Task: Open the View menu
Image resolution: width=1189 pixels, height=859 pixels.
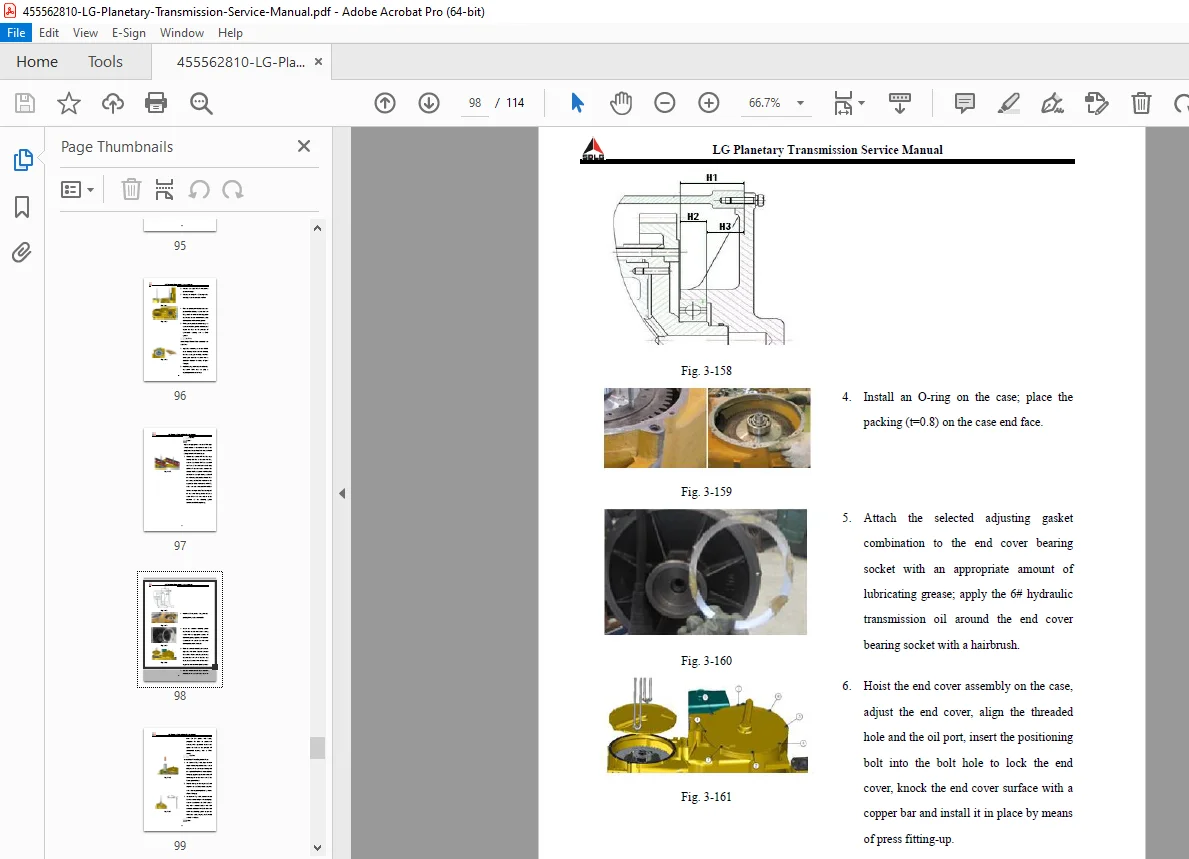Action: [85, 33]
